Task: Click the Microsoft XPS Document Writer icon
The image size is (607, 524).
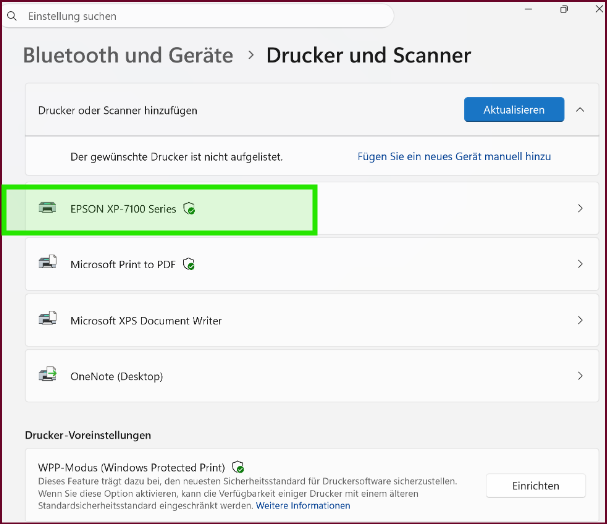Action: 47,318
